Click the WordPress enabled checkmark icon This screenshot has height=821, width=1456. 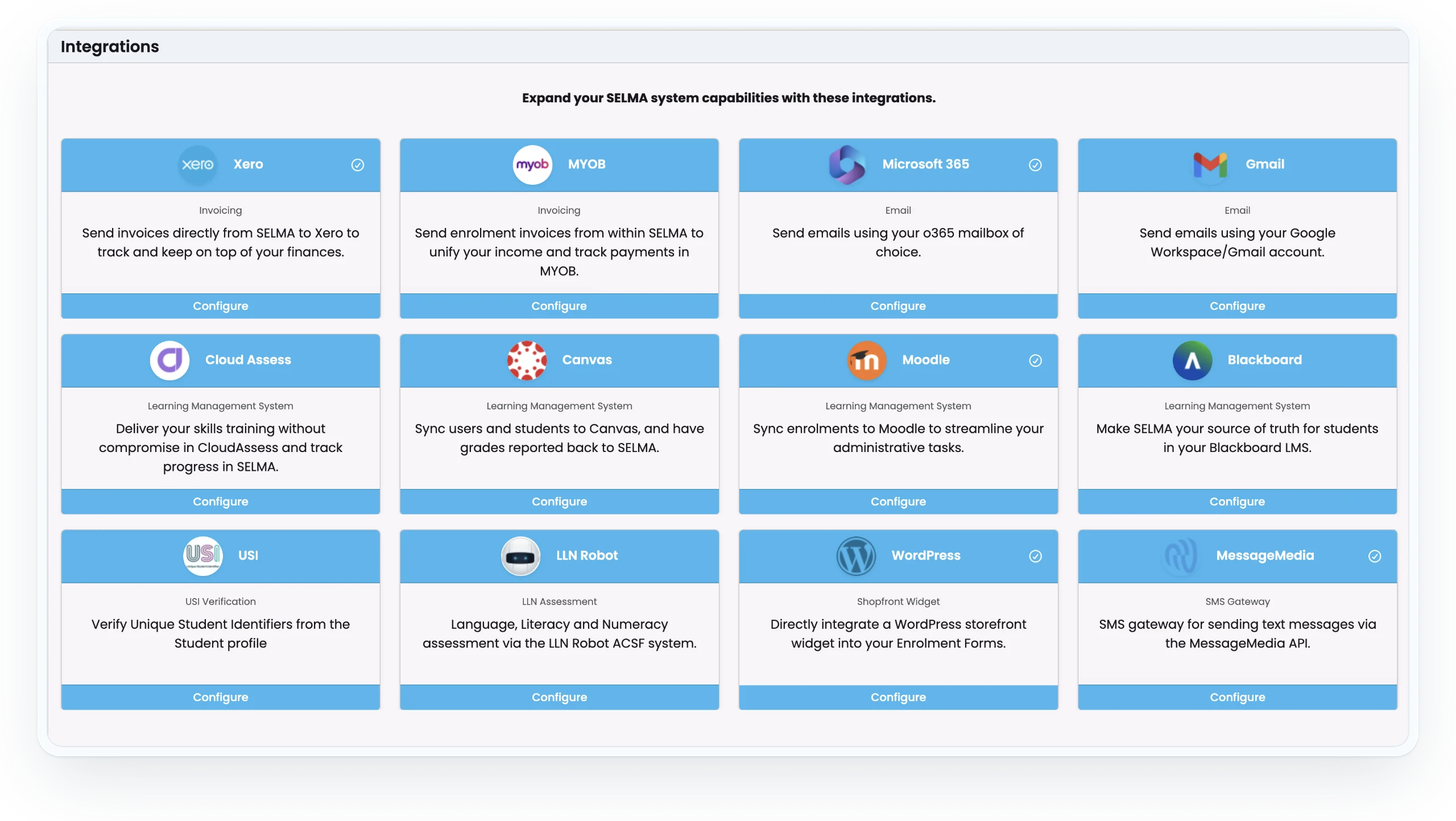[x=1035, y=556]
